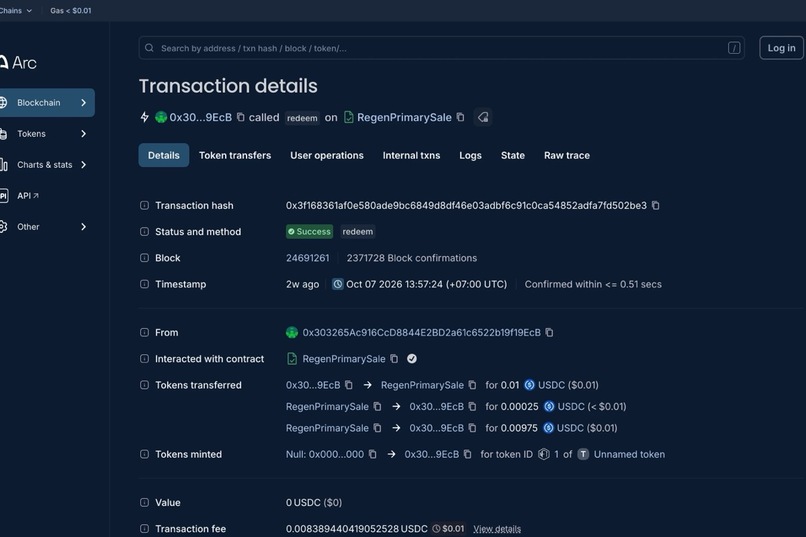Click the info icon for Tokens minted
806x537 pixels.
point(144,454)
